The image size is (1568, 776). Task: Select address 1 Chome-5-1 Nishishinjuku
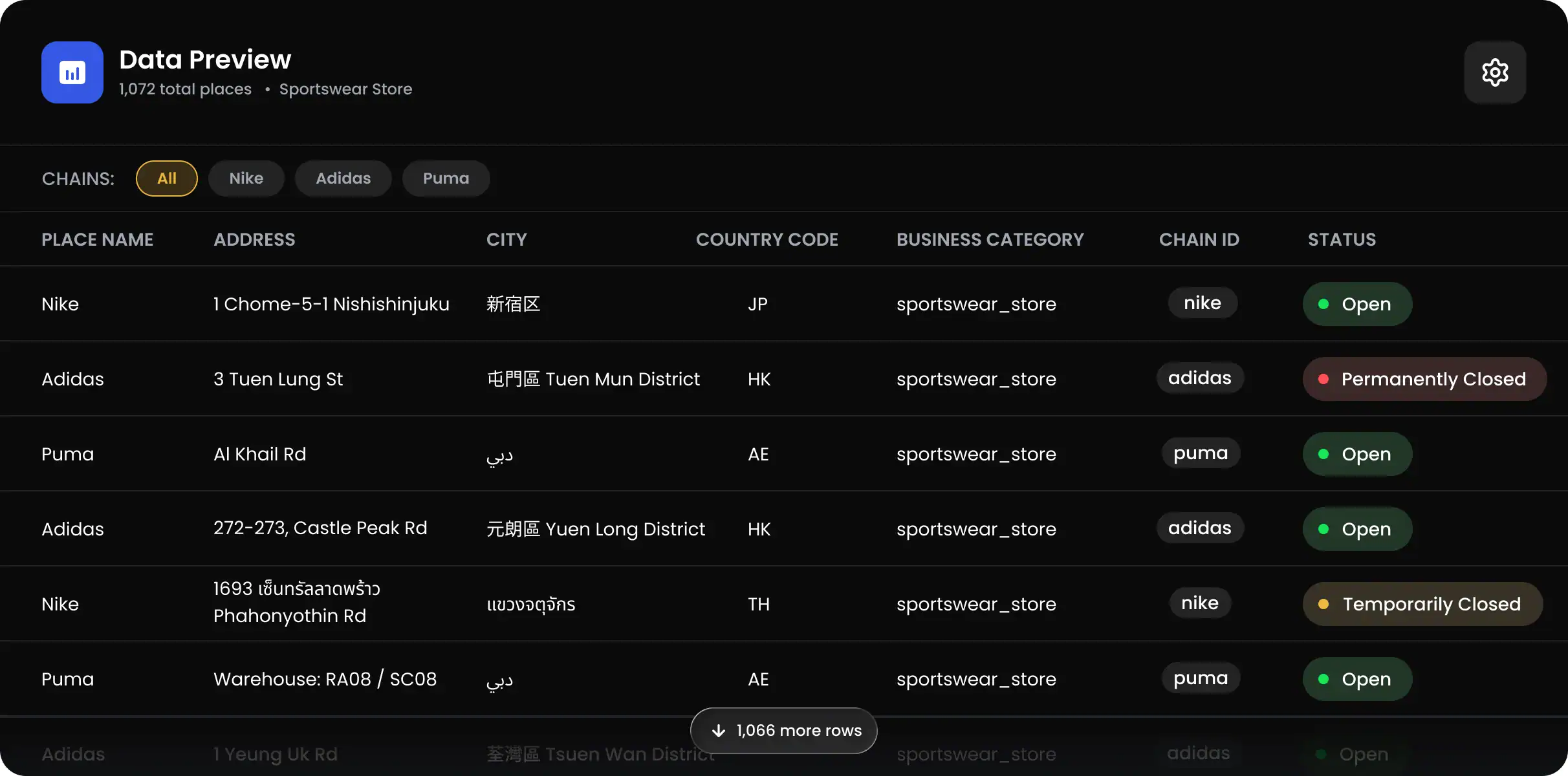tap(331, 304)
